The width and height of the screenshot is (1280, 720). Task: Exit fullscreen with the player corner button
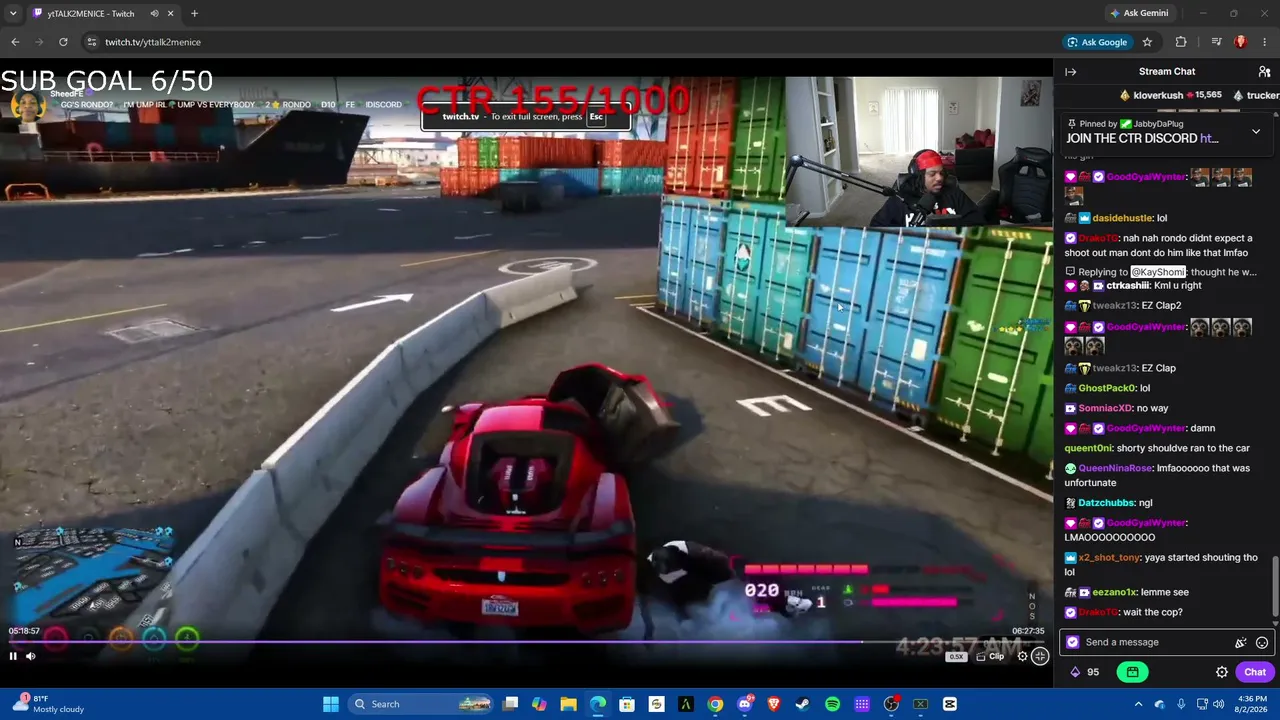pyautogui.click(x=1040, y=656)
